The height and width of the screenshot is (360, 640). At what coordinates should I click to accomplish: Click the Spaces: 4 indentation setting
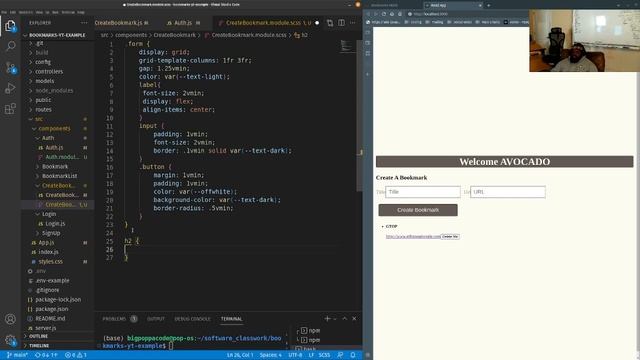[271, 355]
